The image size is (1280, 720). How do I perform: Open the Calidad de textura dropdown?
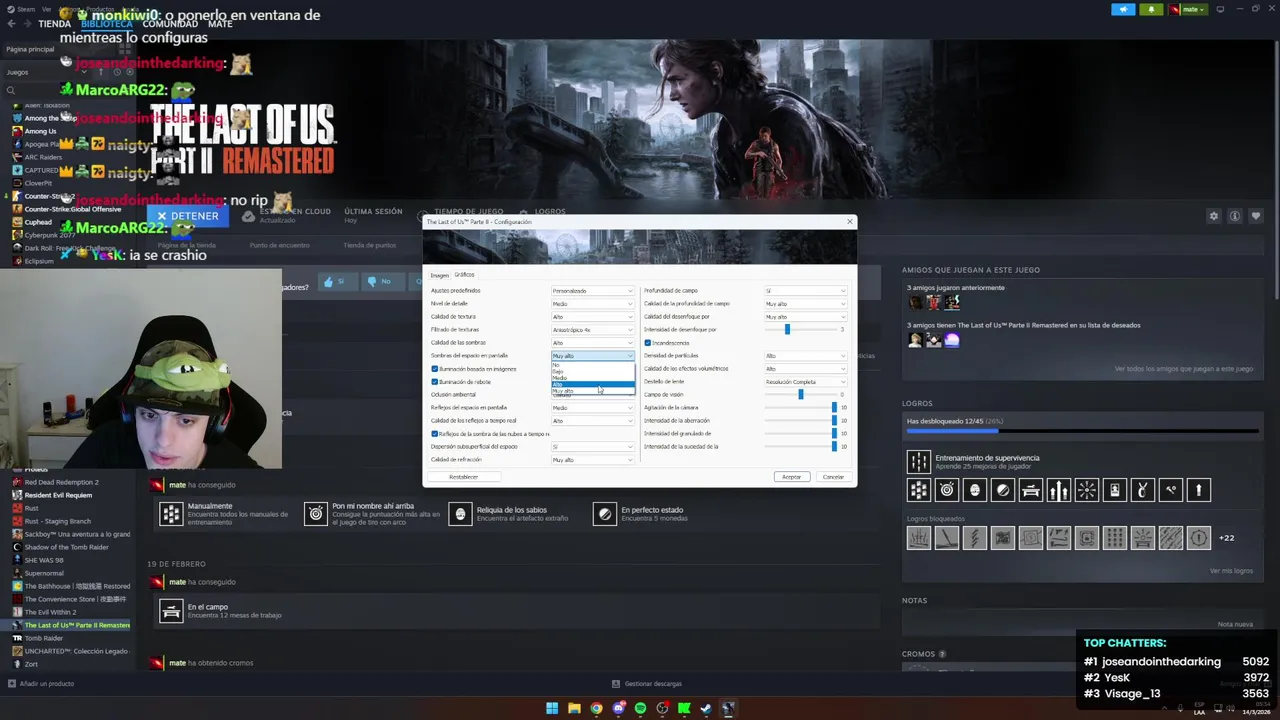[x=593, y=317]
